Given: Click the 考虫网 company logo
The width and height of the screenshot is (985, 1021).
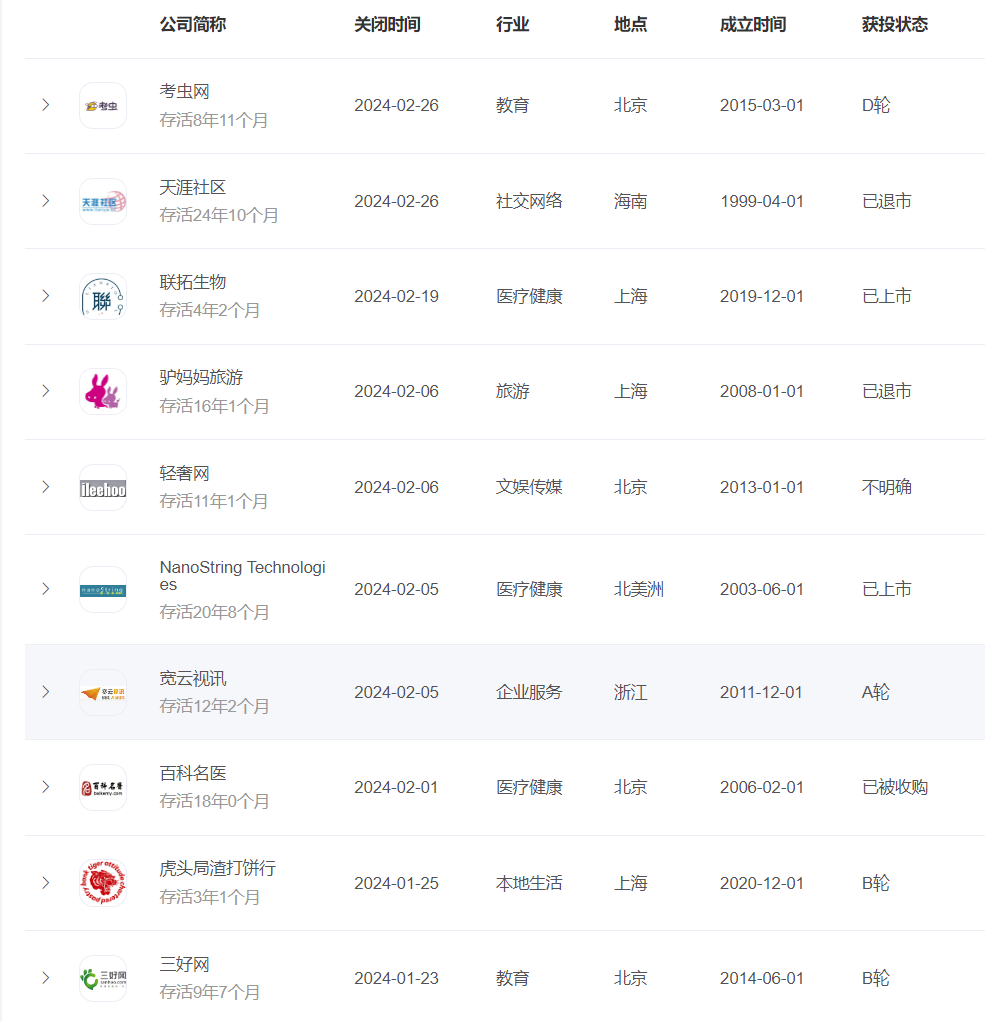Looking at the screenshot, I should coord(103,105).
